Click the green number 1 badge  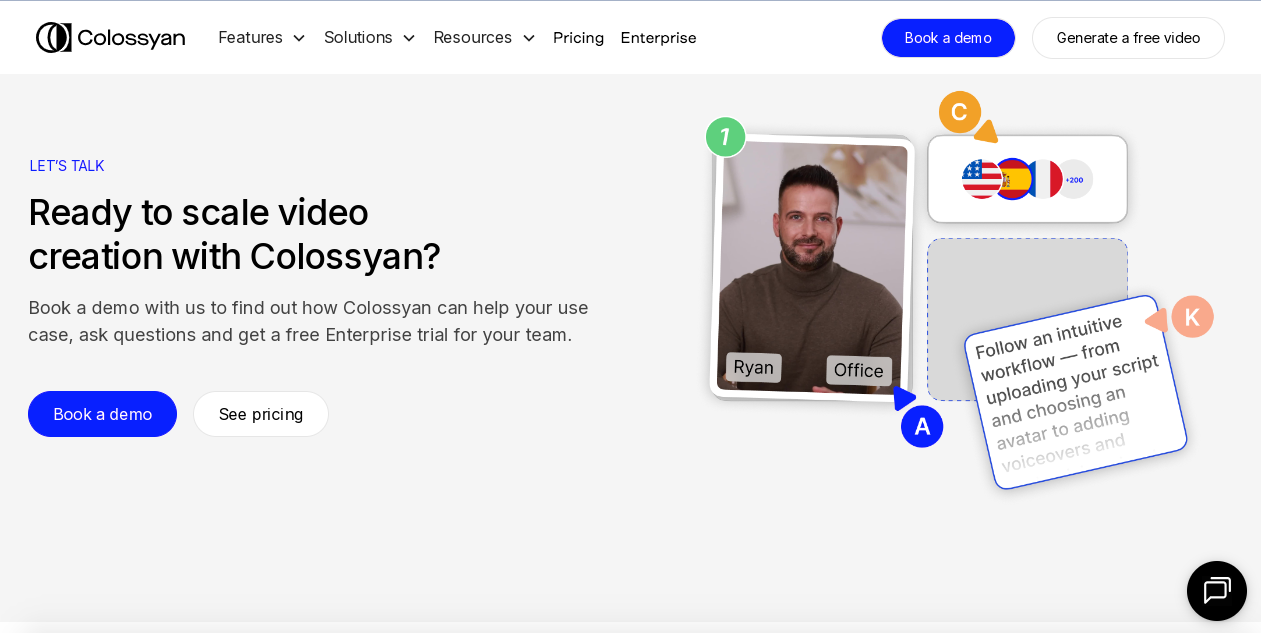[725, 137]
